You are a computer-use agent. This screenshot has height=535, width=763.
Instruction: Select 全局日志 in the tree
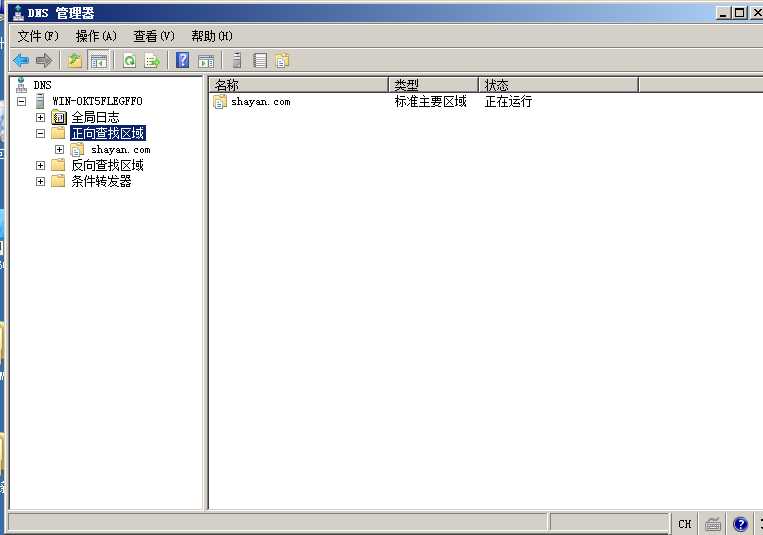pyautogui.click(x=95, y=117)
